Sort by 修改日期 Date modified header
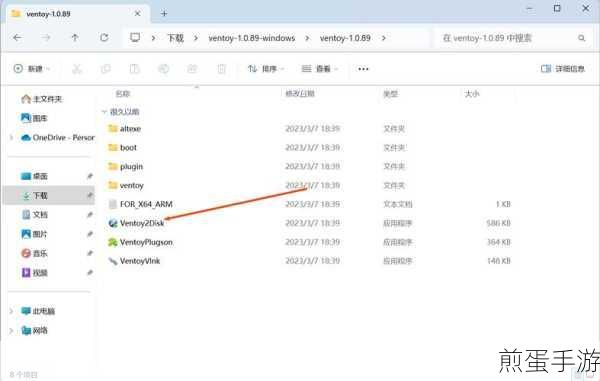The height and width of the screenshot is (381, 600). click(300, 94)
